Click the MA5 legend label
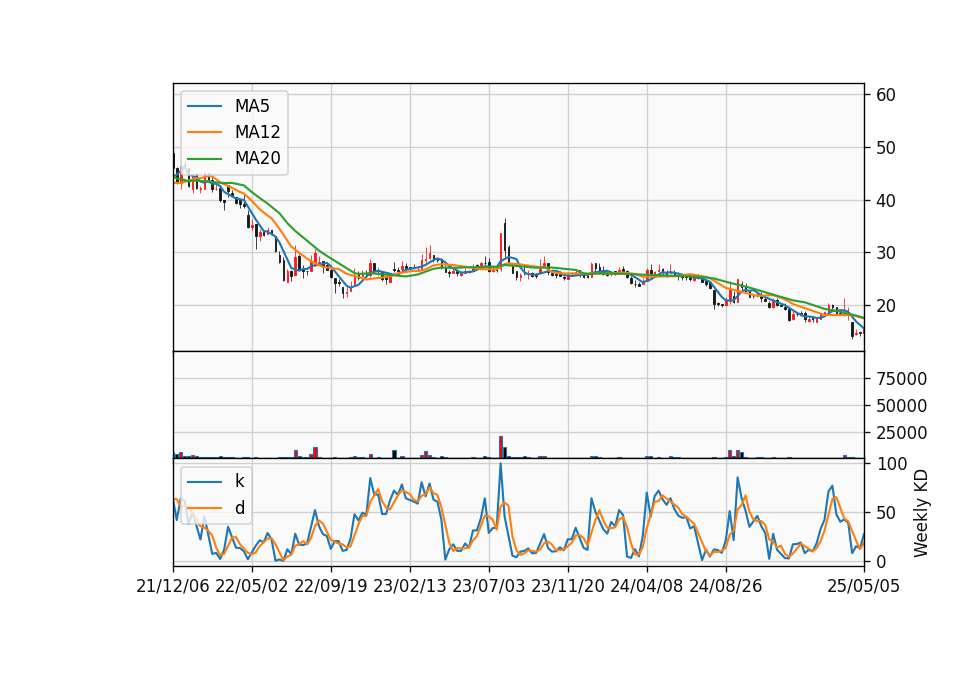The image size is (960, 690). [x=252, y=106]
